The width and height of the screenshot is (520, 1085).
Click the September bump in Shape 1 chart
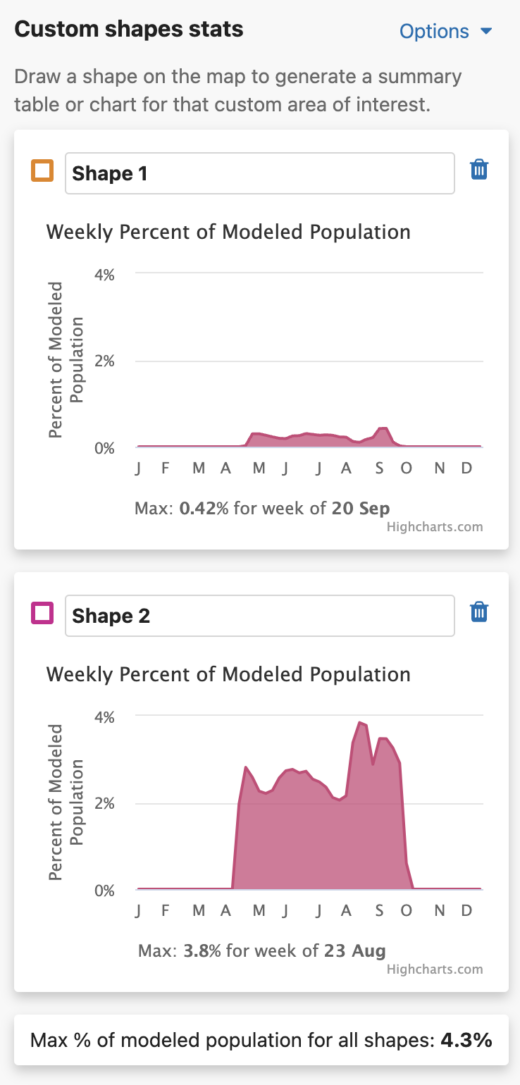click(x=382, y=430)
